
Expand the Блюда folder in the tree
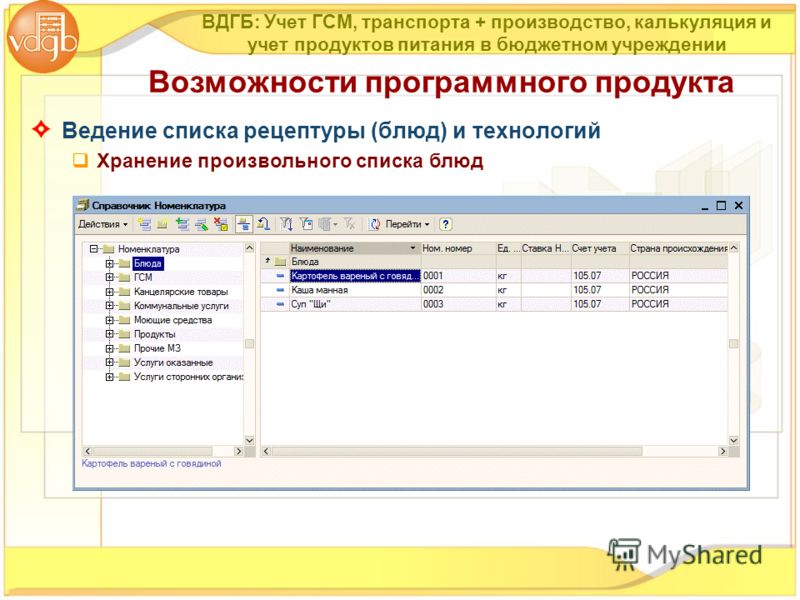(x=109, y=264)
